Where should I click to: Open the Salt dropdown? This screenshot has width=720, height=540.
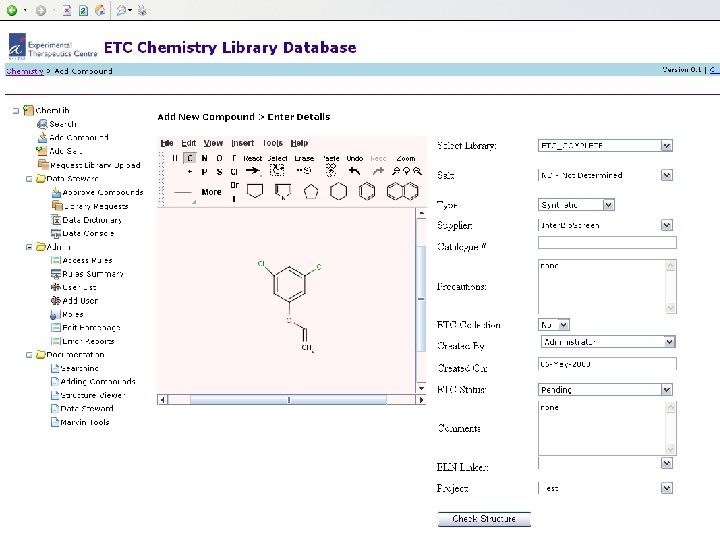pyautogui.click(x=667, y=175)
